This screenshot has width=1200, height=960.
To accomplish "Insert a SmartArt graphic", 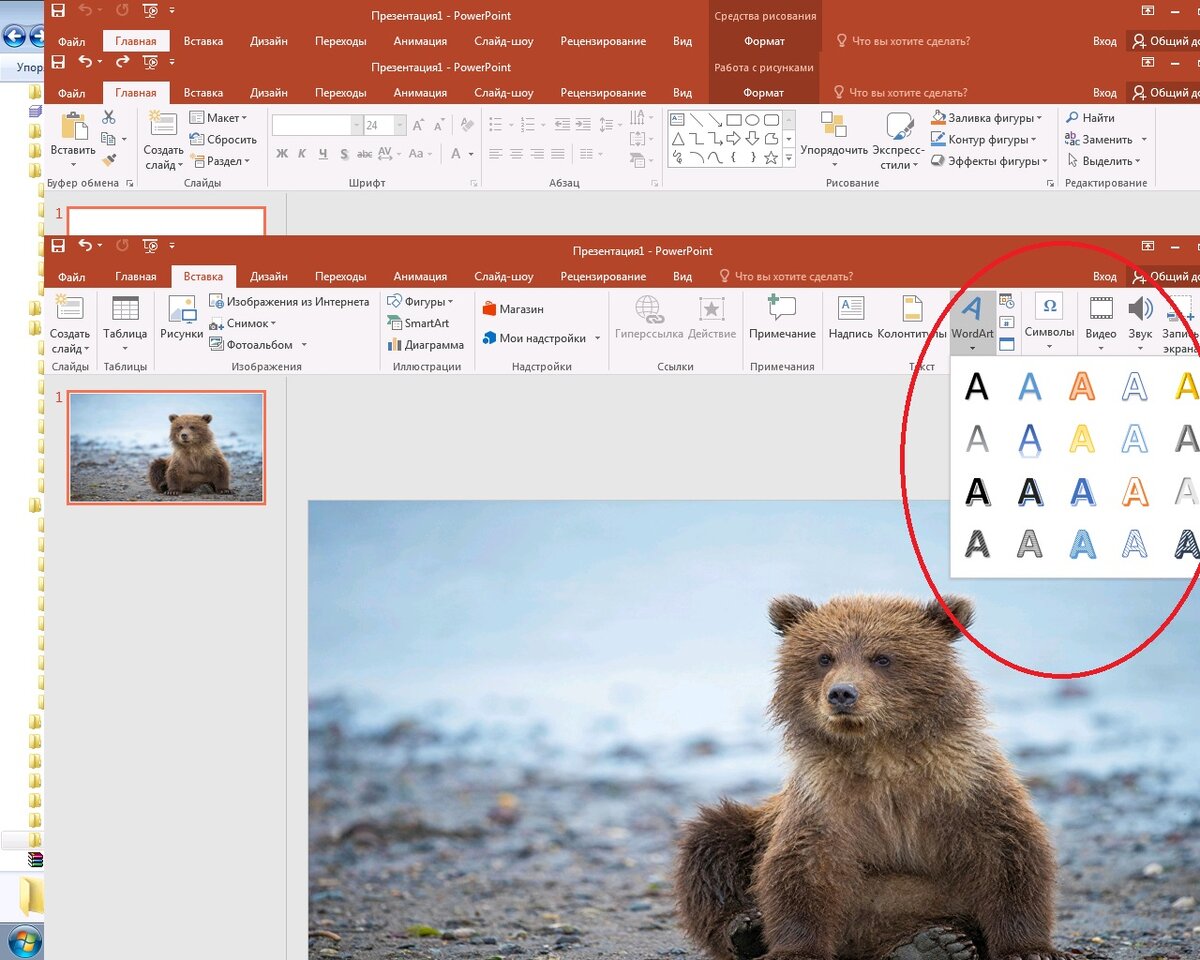I will coord(418,323).
